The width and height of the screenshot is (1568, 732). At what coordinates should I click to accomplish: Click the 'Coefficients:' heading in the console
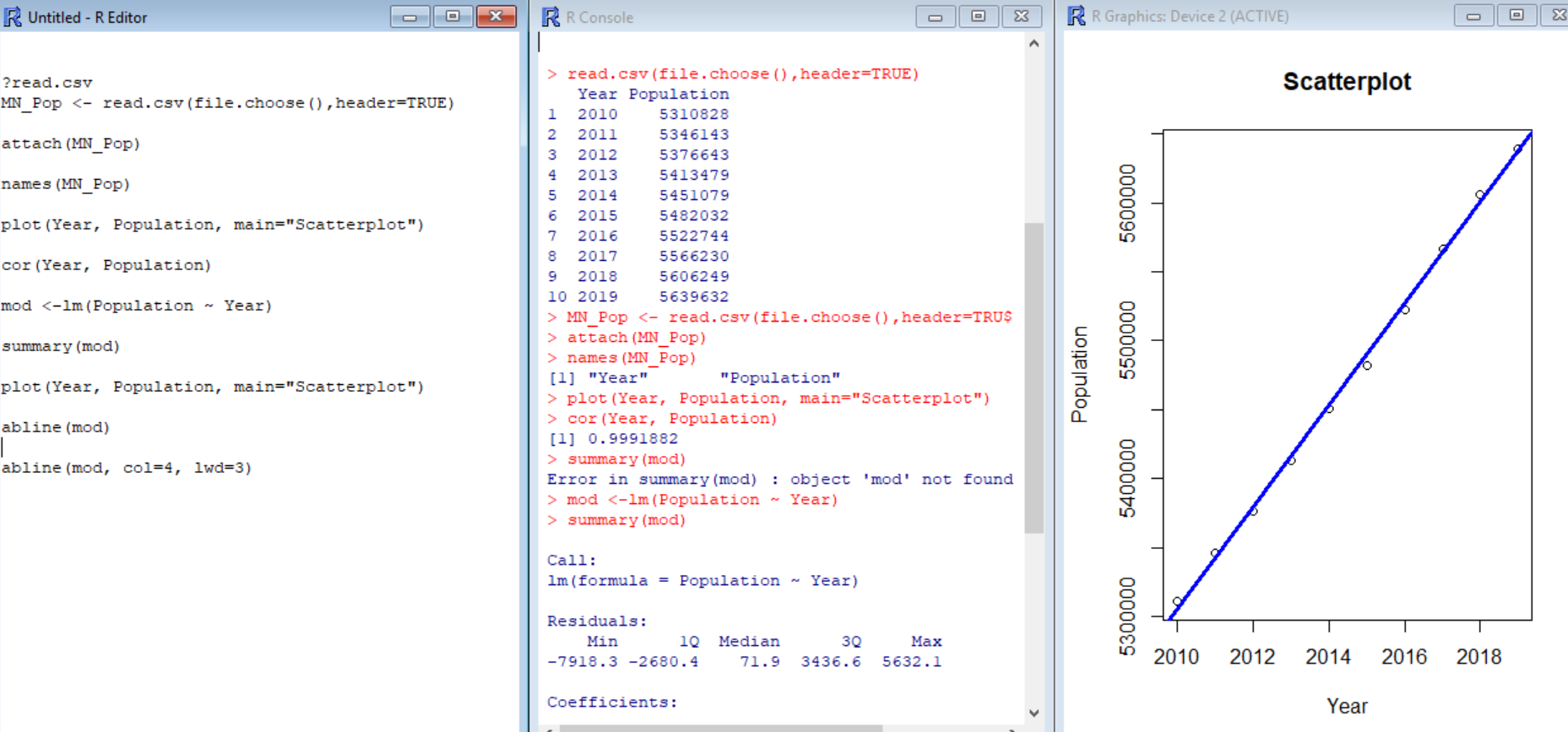tap(612, 702)
